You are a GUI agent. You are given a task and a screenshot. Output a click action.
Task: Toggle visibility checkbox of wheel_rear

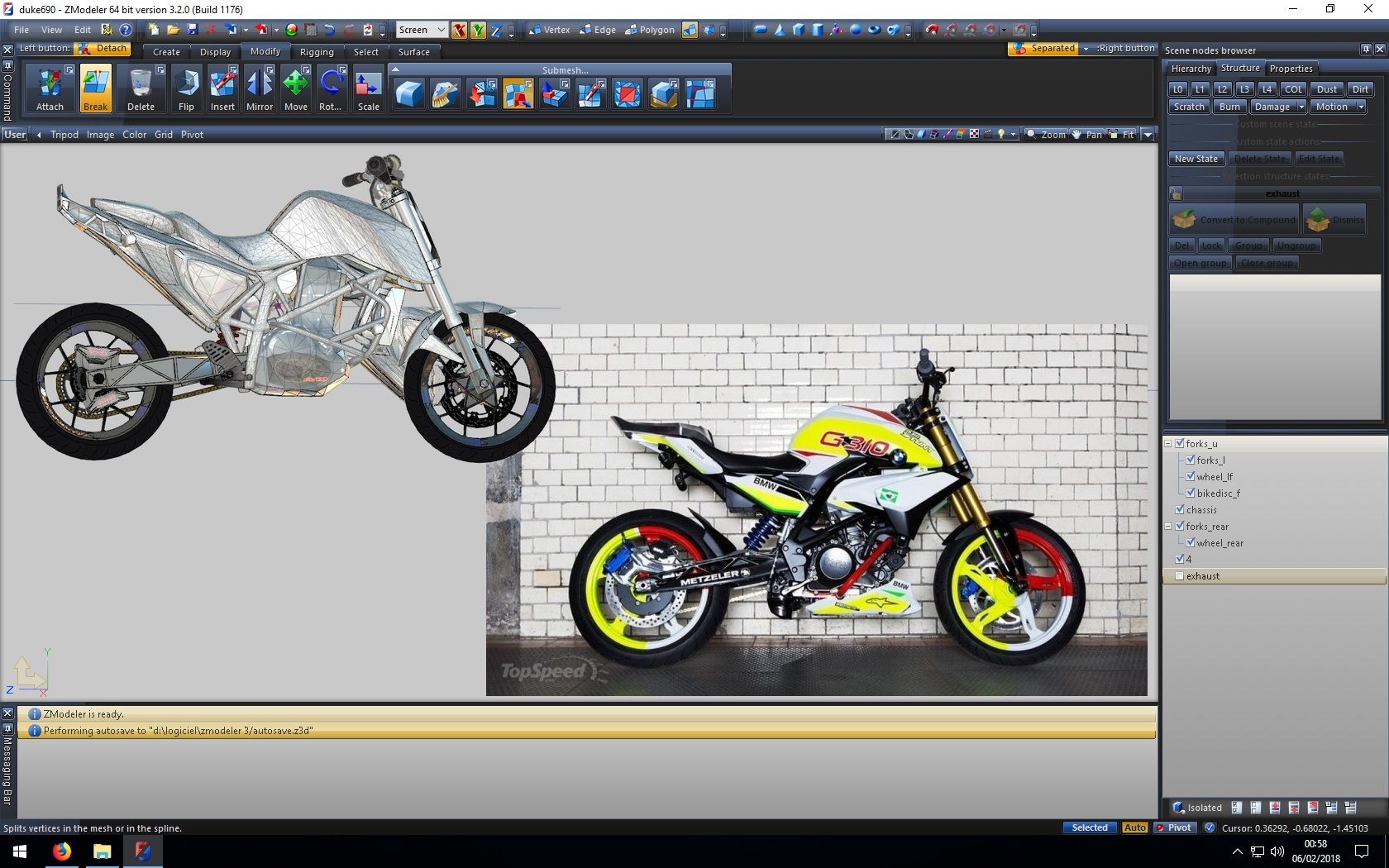pos(1191,542)
